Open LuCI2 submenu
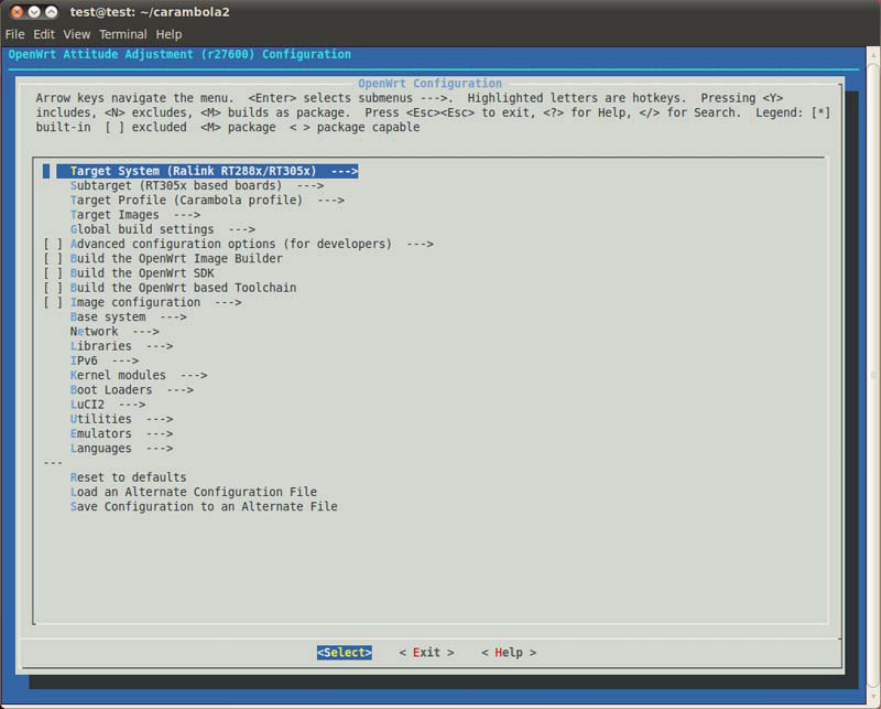Screen dimensions: 881x709 click(x=107, y=405)
